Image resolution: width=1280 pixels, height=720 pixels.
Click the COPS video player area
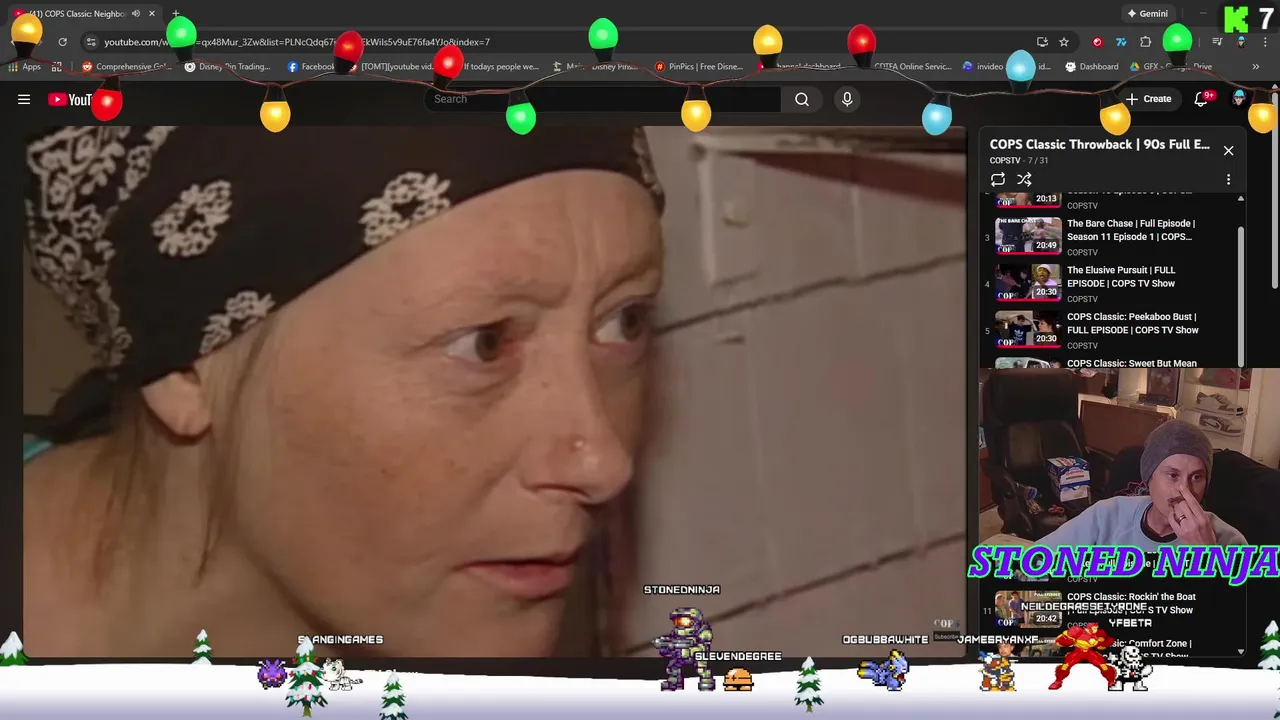pos(495,392)
